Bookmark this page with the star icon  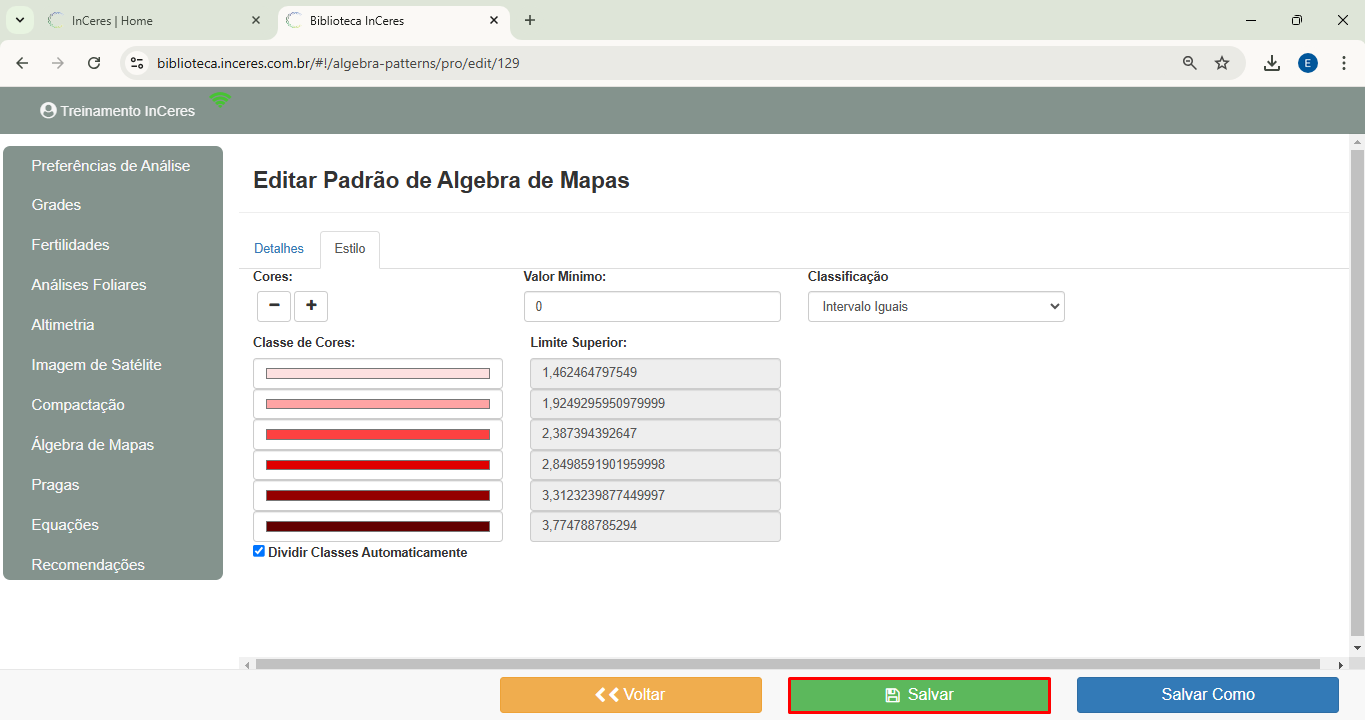tap(1222, 63)
